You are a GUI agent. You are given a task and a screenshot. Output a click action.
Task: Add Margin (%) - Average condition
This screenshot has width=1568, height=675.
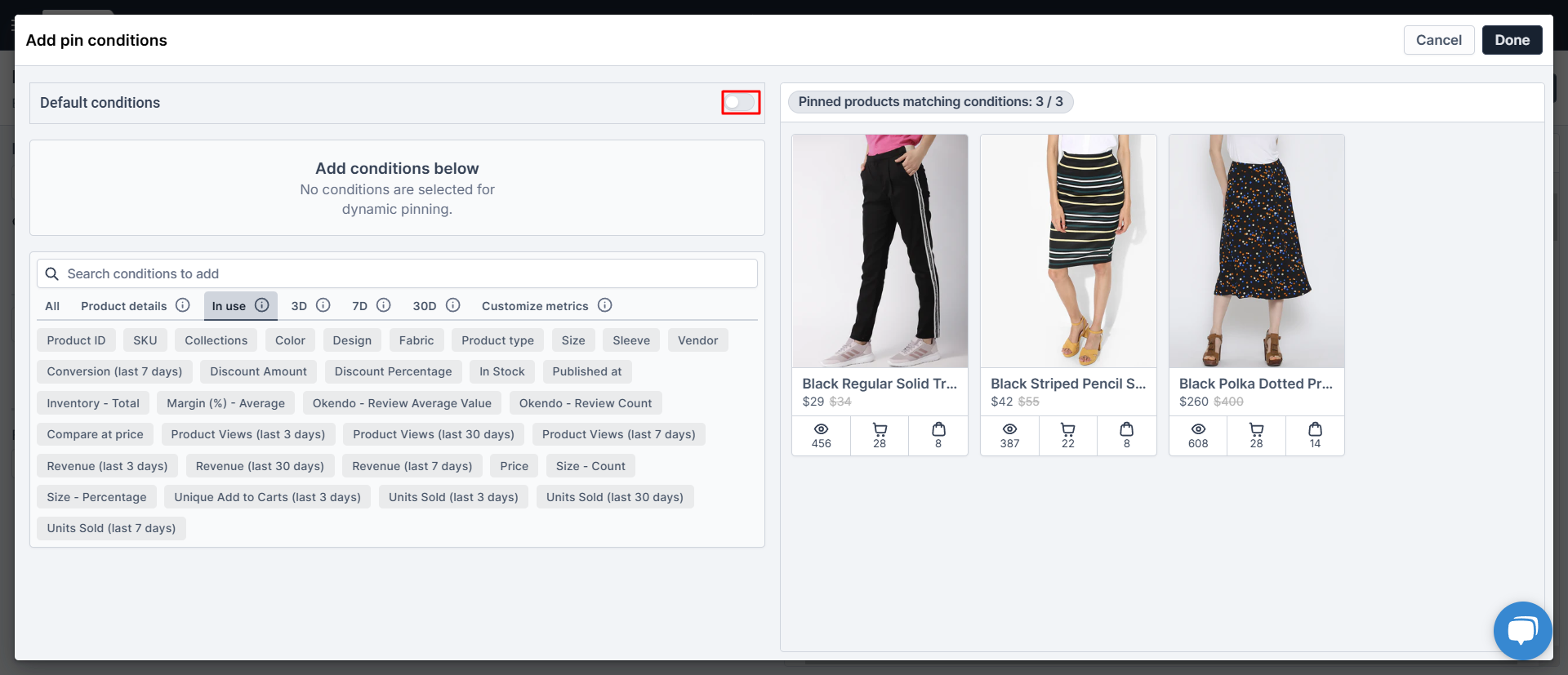225,403
